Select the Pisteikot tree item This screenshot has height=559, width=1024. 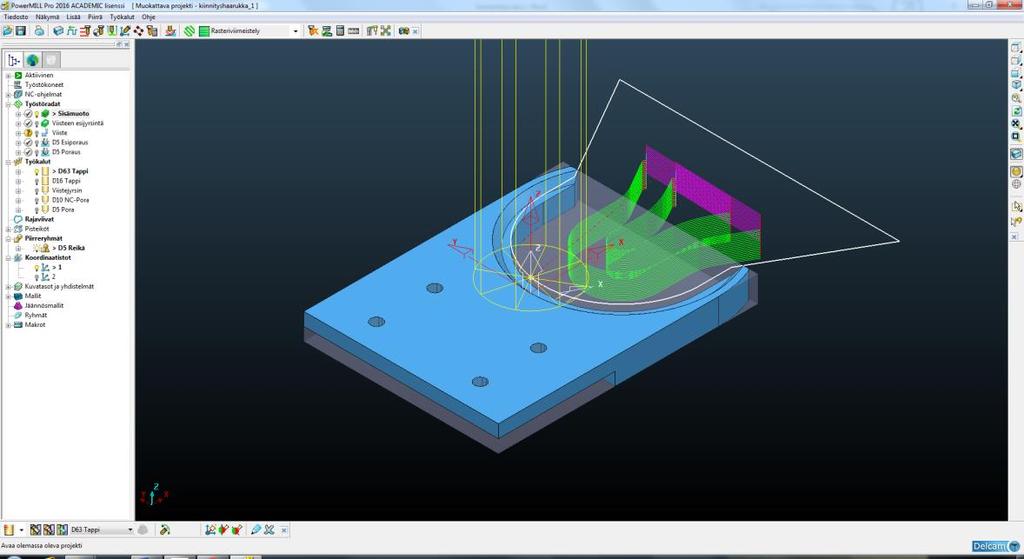37,229
